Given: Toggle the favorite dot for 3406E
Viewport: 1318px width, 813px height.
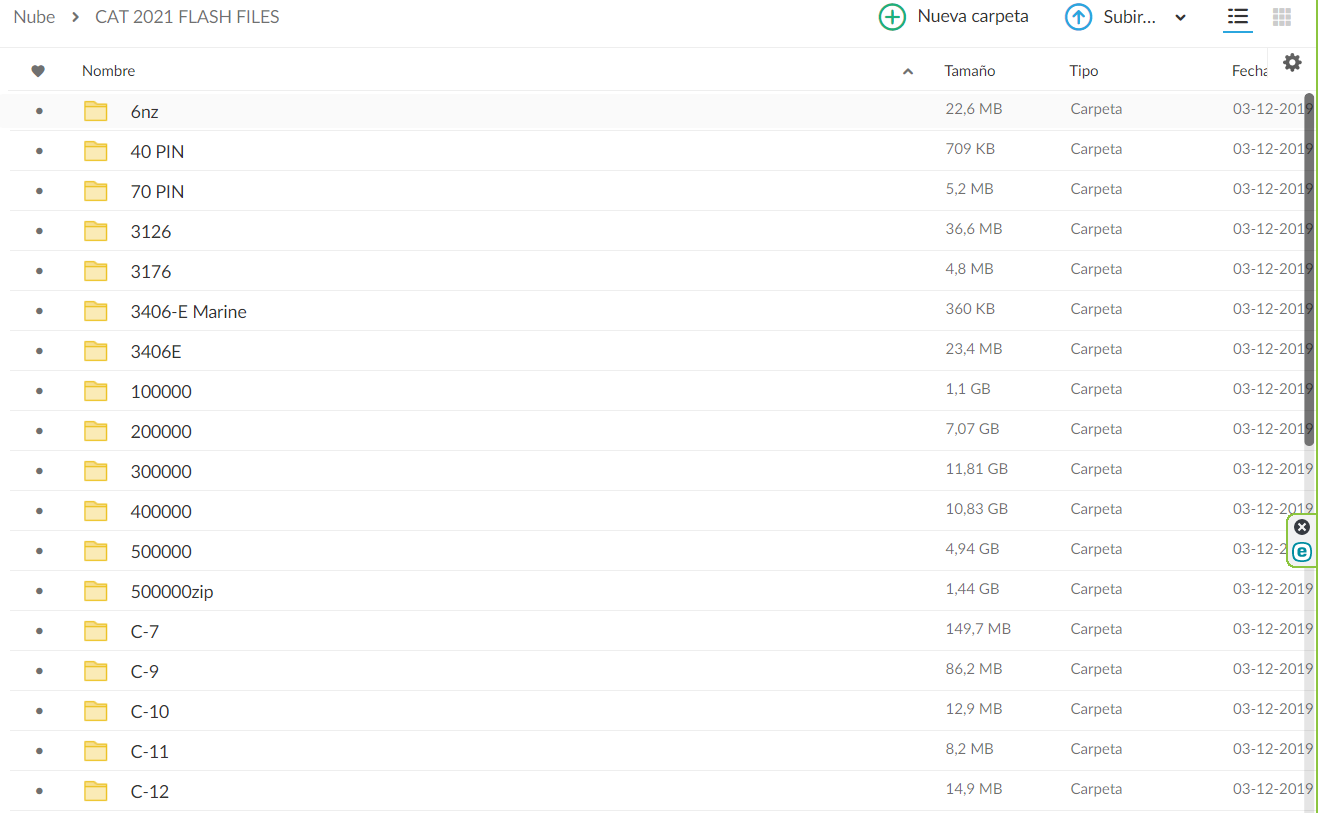Looking at the screenshot, I should [39, 351].
